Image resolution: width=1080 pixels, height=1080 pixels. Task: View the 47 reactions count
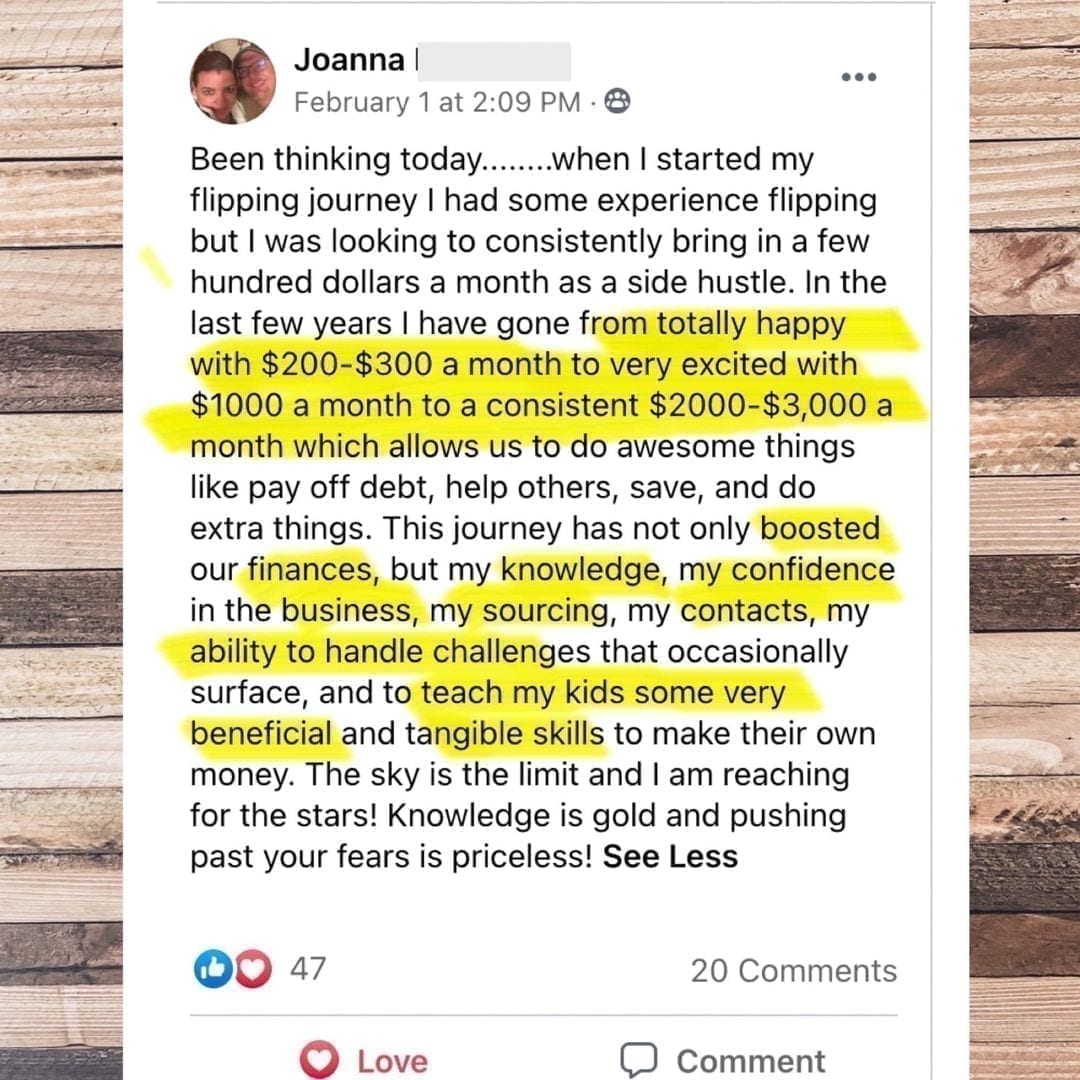pyautogui.click(x=307, y=969)
